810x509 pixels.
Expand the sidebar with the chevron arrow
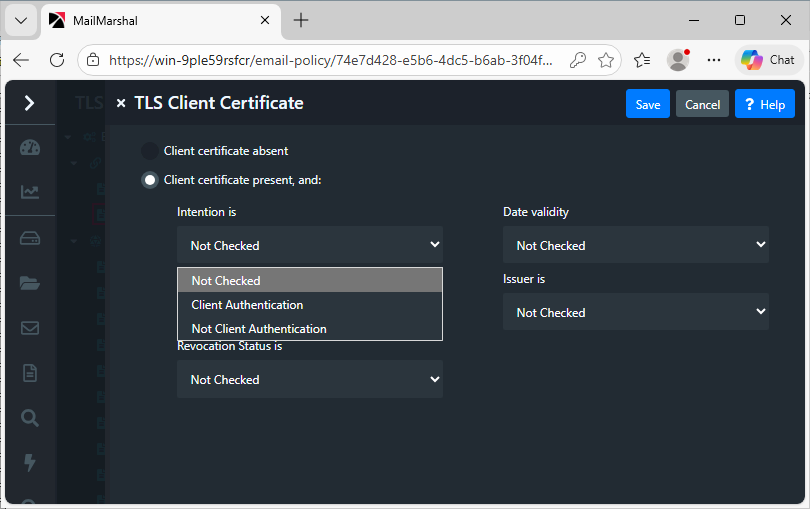(x=30, y=103)
